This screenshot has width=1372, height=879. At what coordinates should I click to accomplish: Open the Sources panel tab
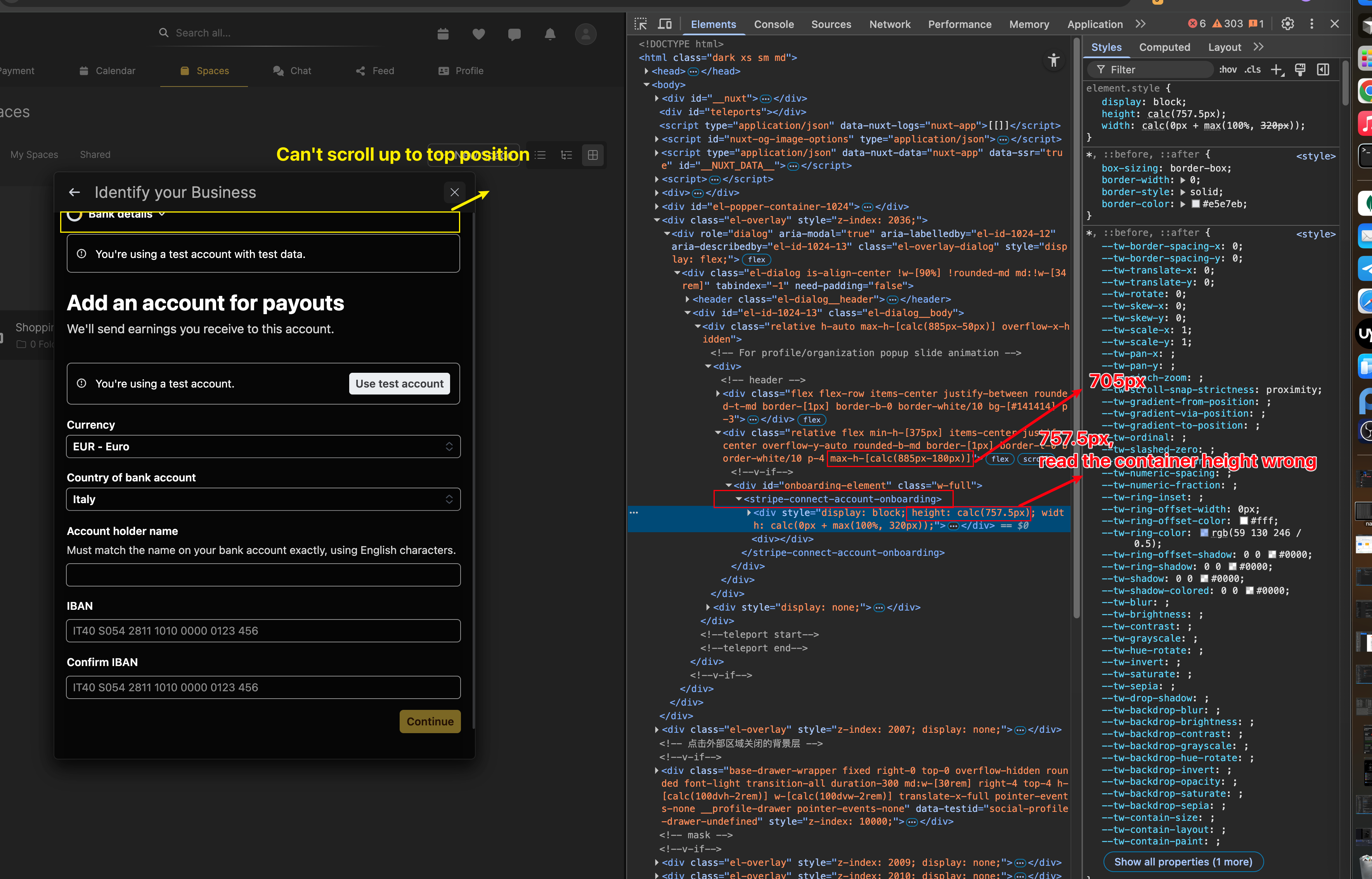[831, 24]
